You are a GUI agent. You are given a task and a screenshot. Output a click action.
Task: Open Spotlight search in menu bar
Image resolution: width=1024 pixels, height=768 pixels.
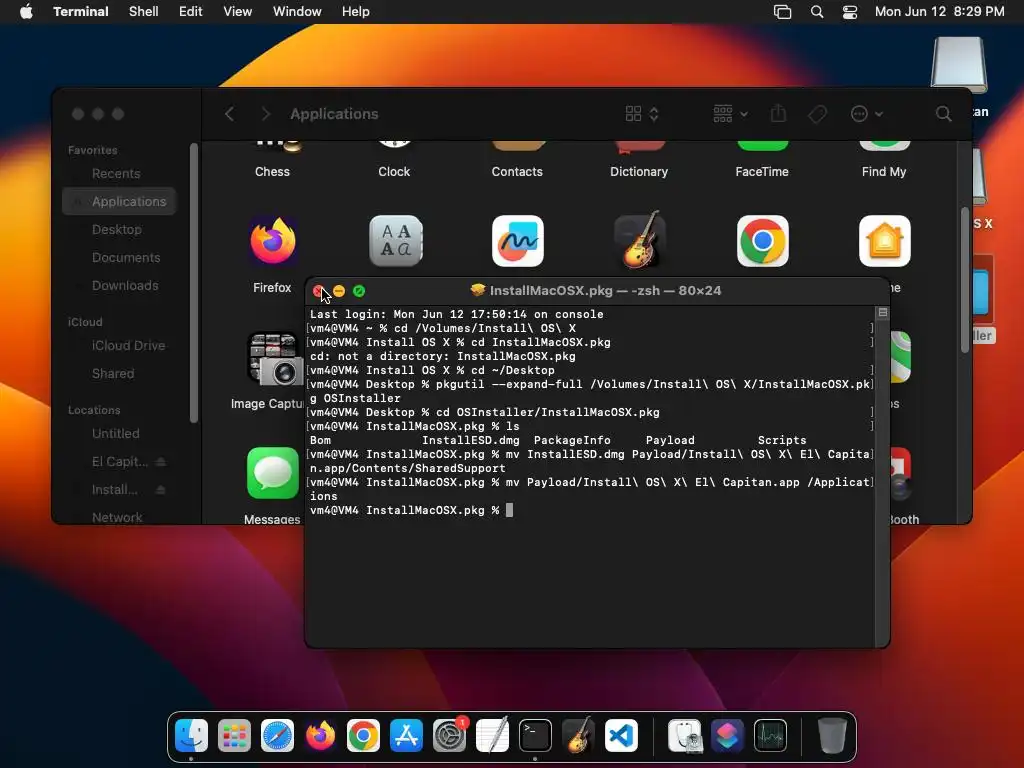click(x=817, y=12)
